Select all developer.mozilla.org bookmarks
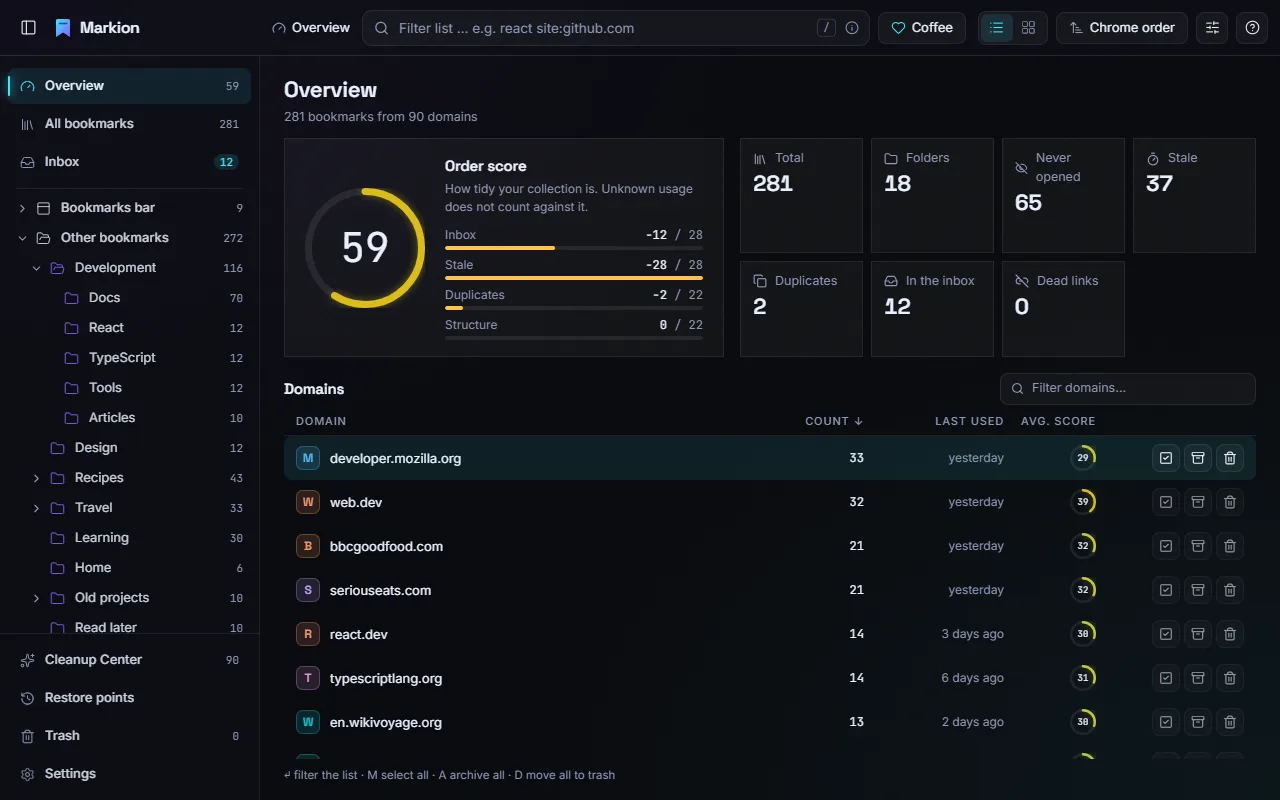 1166,458
